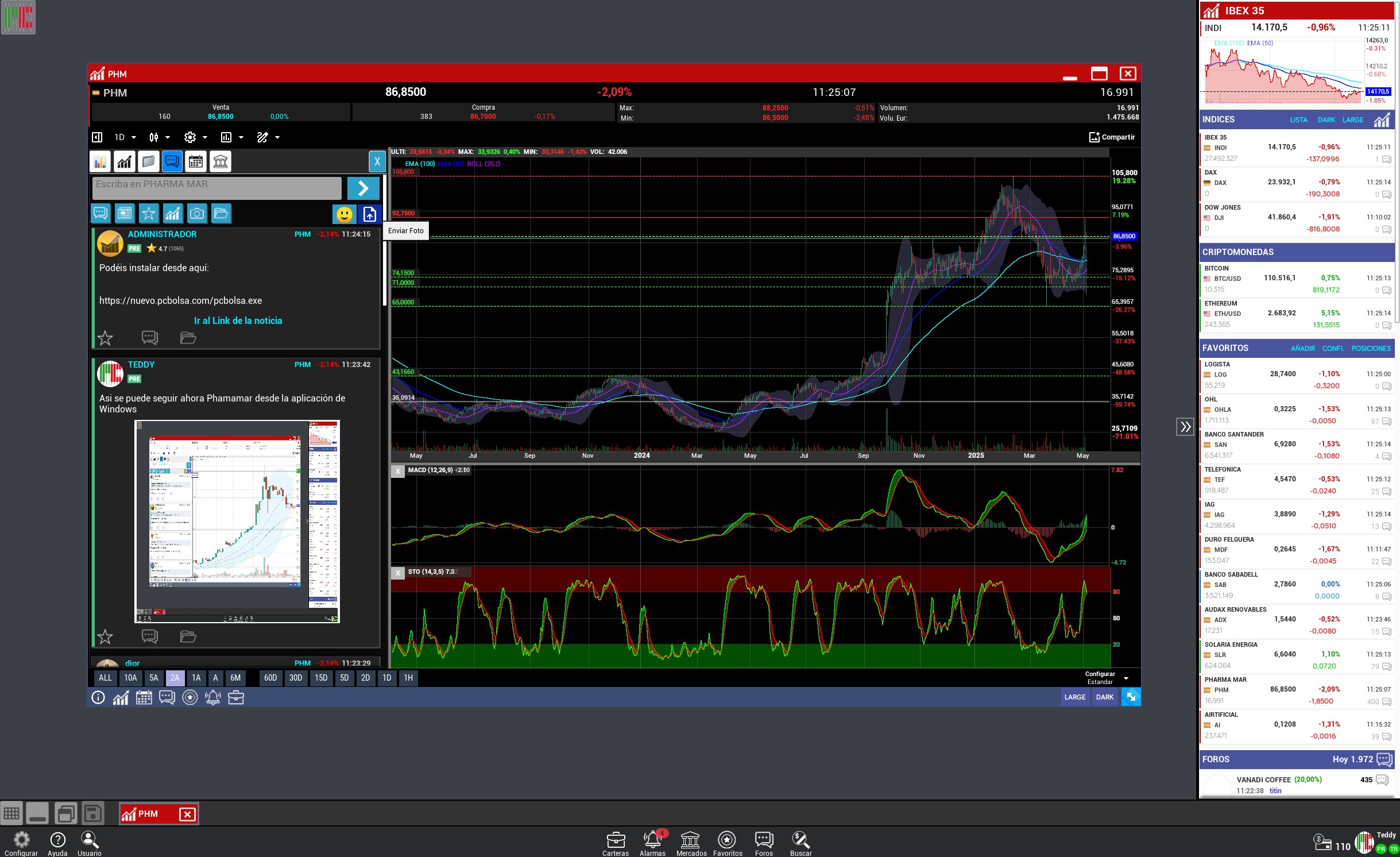Open the screenshot thumbnail in TEDDY's post
This screenshot has height=857, width=1400.
pyautogui.click(x=237, y=522)
